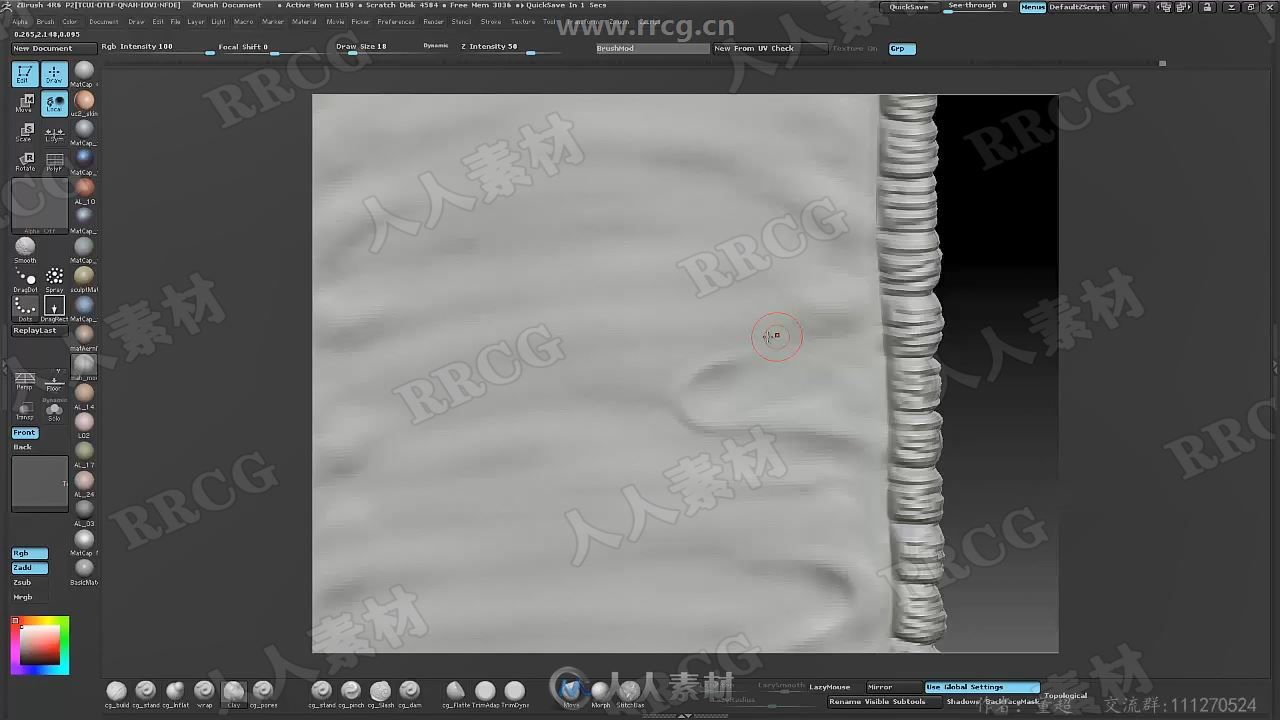Select the BasicMat material sphere
Viewport: 1280px width, 720px height.
point(84,571)
